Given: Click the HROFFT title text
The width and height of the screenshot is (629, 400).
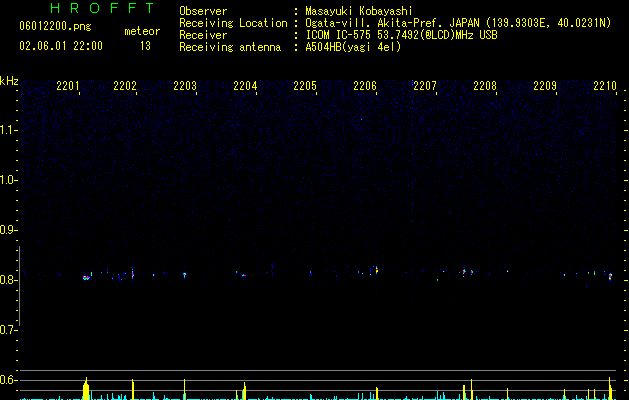Looking at the screenshot, I should [x=103, y=8].
